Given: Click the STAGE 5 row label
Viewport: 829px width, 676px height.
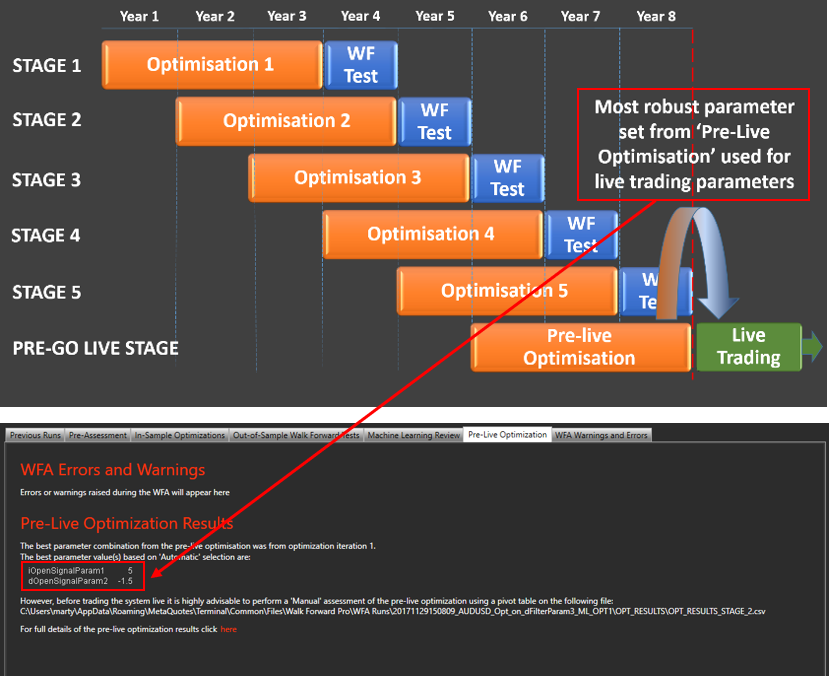Looking at the screenshot, I should tap(47, 292).
